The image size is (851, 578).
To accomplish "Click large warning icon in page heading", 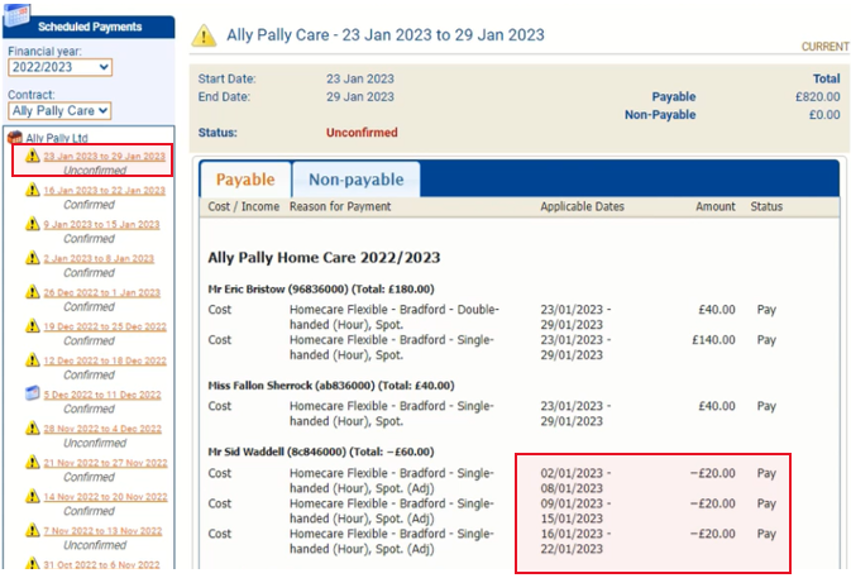I will coord(204,36).
